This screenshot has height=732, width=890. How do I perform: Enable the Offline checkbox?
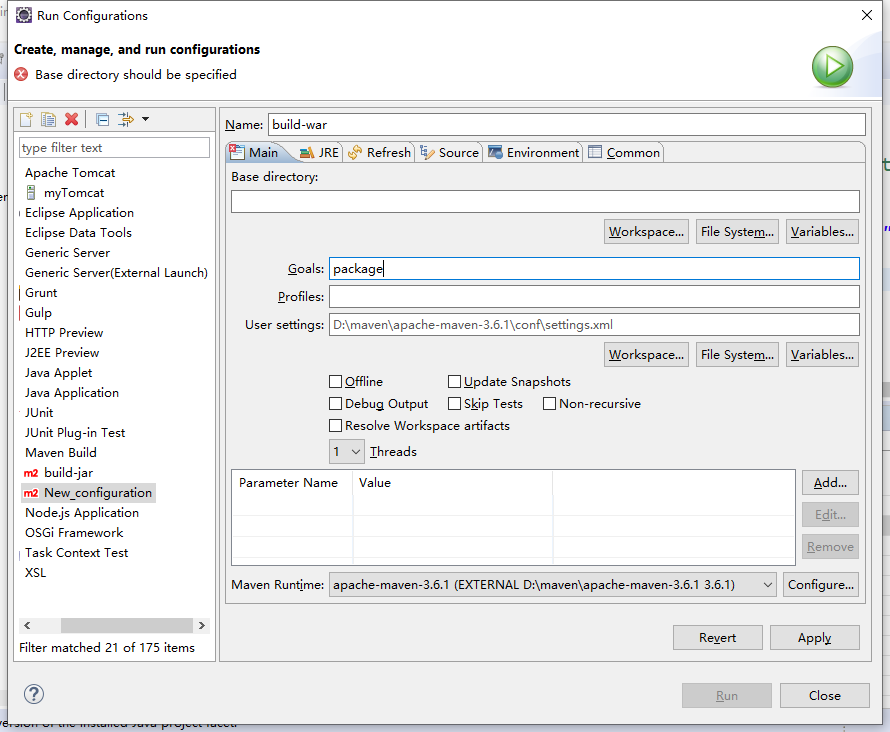point(335,381)
